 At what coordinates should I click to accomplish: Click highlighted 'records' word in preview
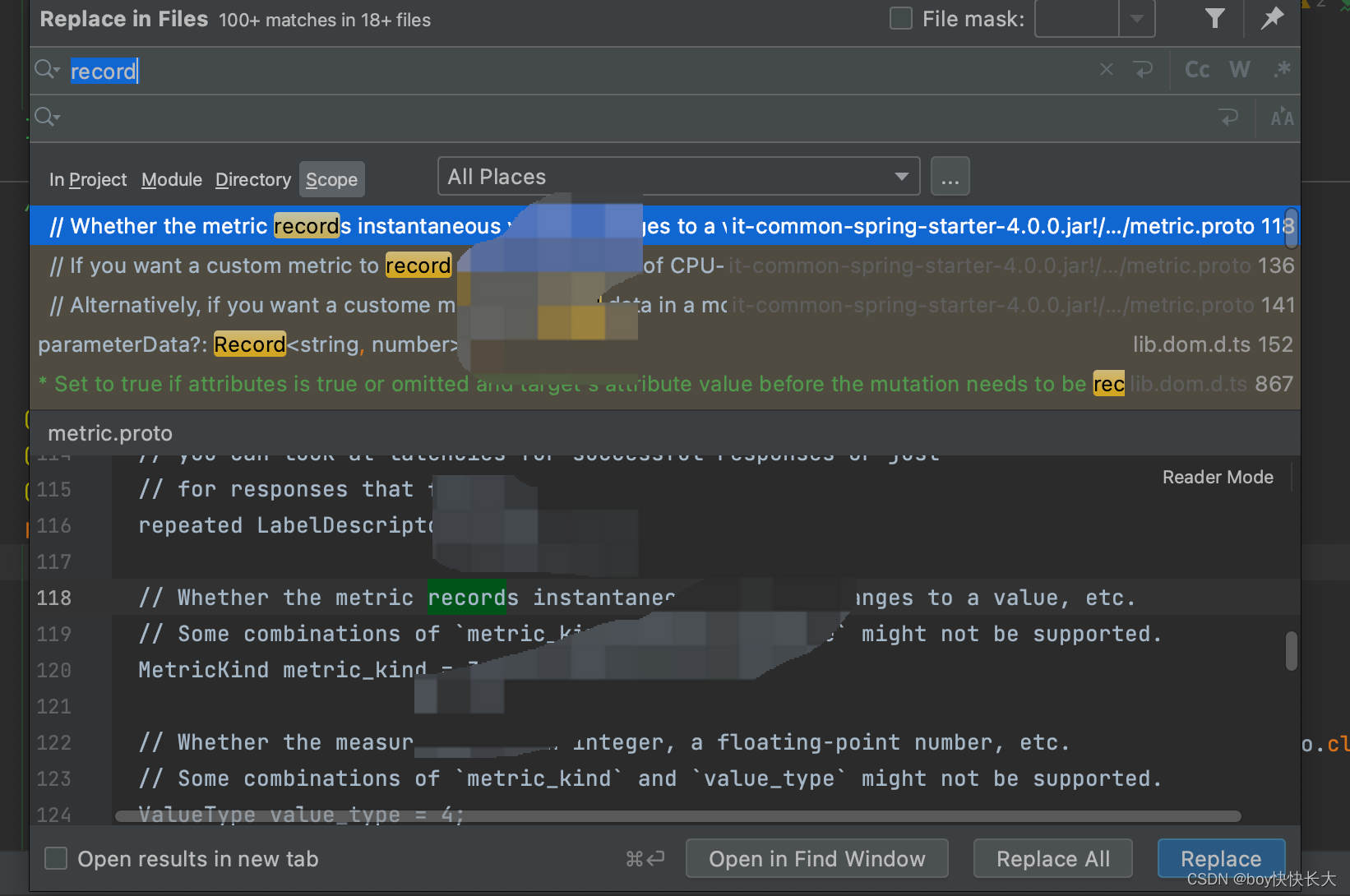pyautogui.click(x=473, y=598)
